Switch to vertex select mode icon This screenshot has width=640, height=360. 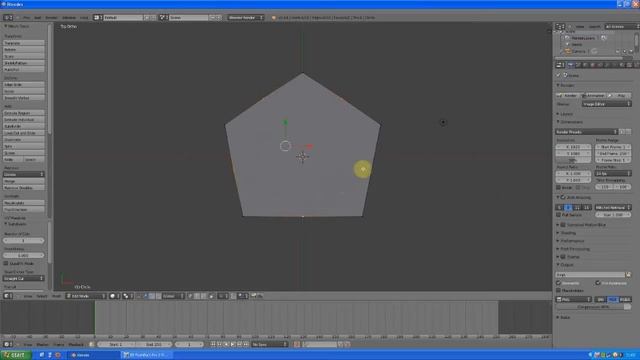[x=191, y=296]
